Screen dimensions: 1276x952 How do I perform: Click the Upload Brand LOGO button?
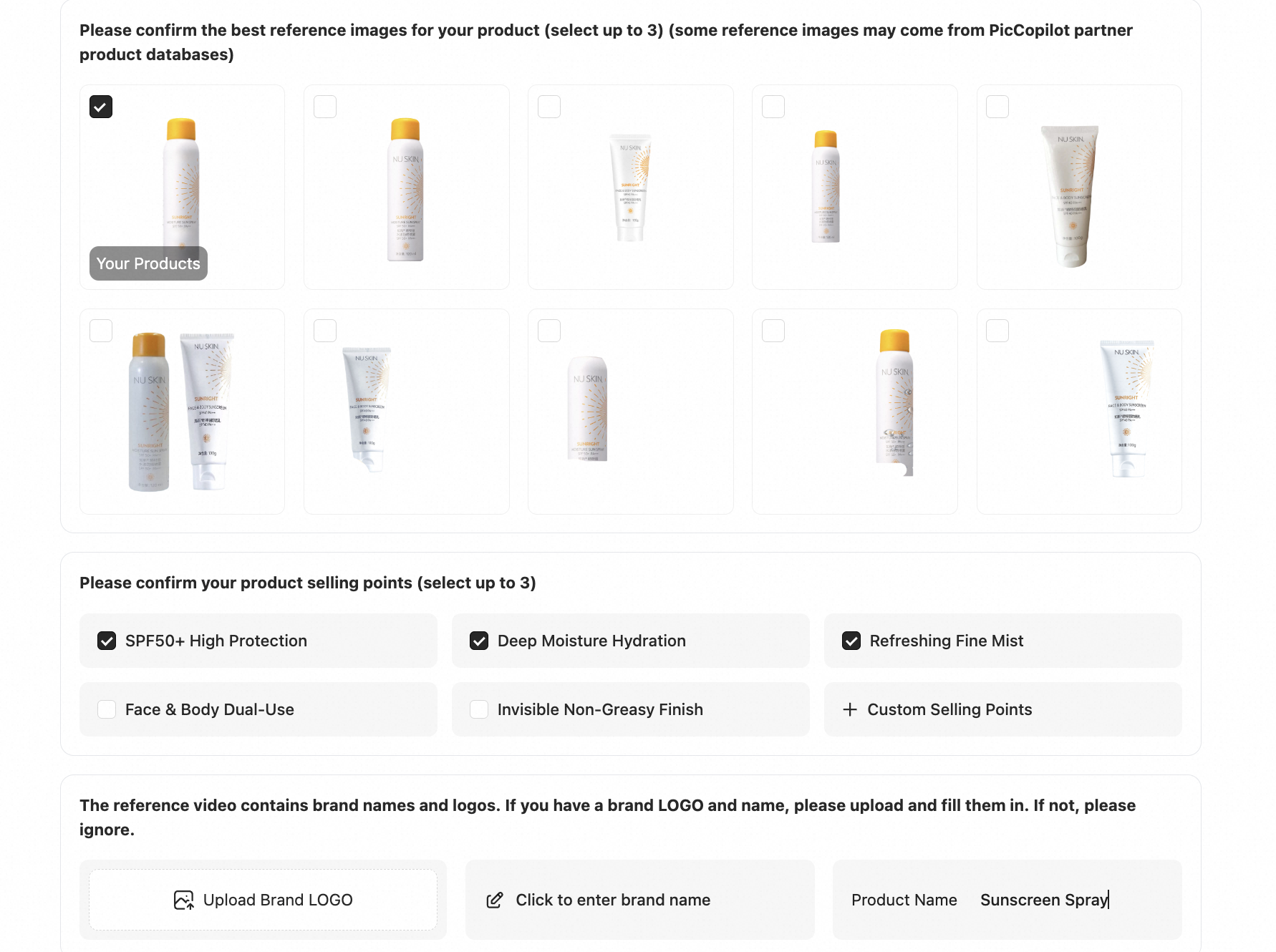[x=263, y=900]
